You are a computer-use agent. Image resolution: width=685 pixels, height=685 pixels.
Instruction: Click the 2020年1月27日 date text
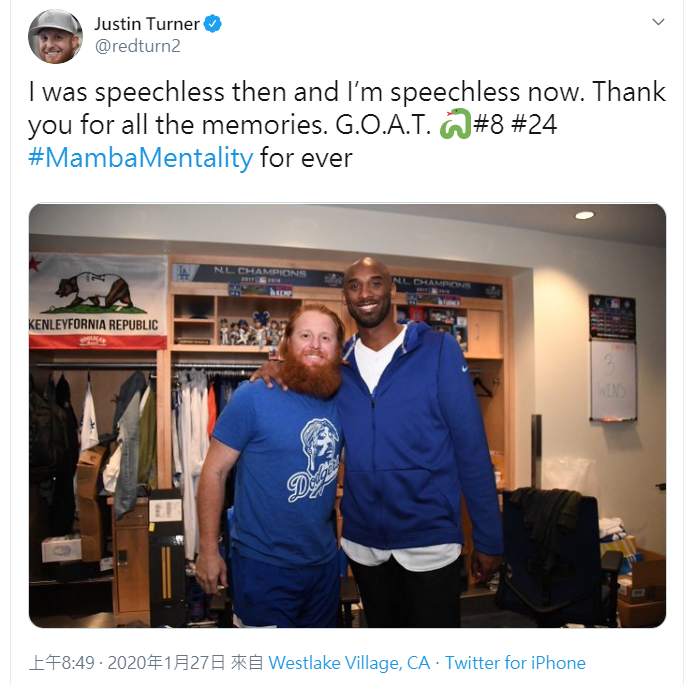pyautogui.click(x=166, y=663)
